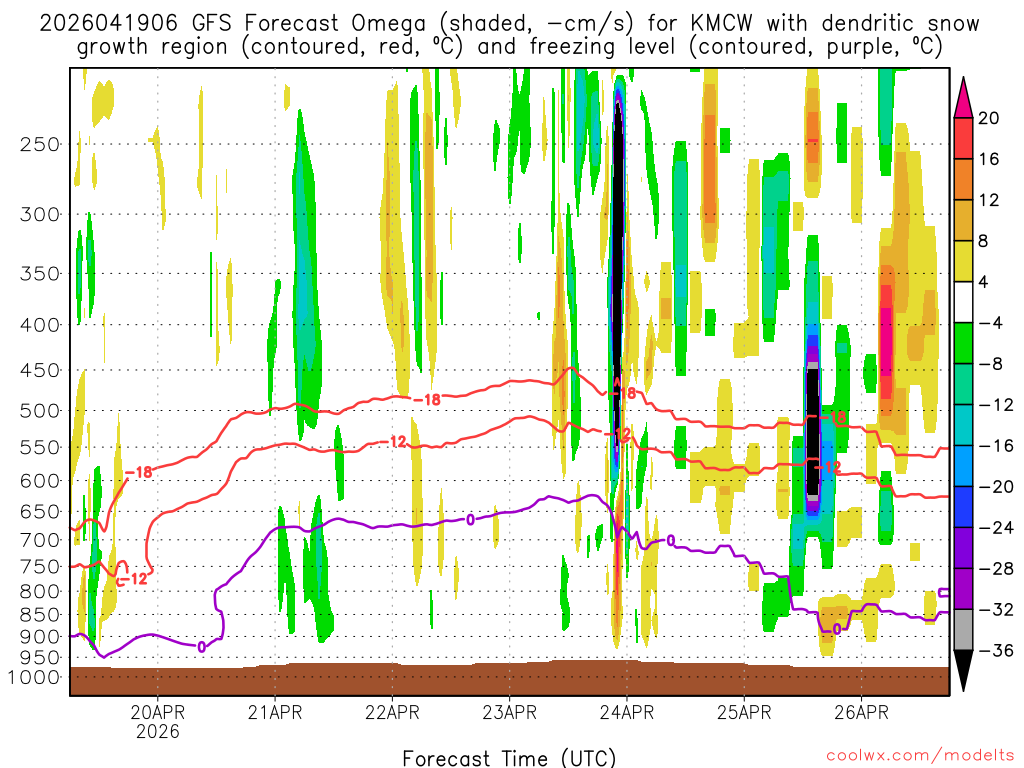Viewport: 1024px width, 768px height.
Task: Click the coolwx.com/modelts link
Action: click(920, 756)
